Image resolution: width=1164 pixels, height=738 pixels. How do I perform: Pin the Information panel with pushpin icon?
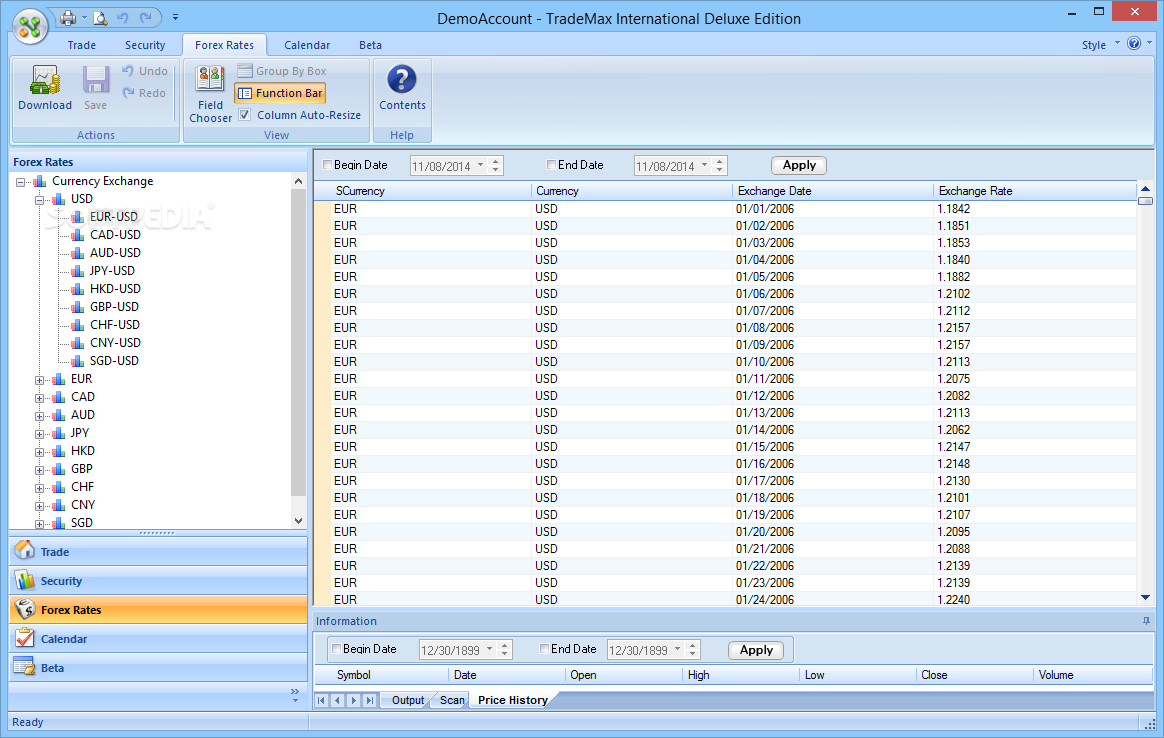[x=1146, y=621]
